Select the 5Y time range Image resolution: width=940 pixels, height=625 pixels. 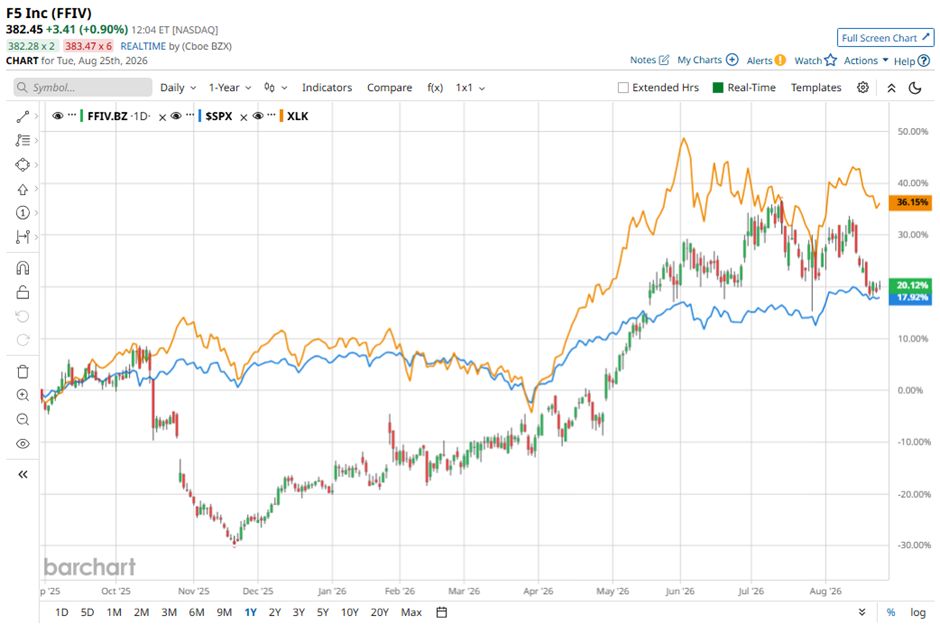[323, 612]
